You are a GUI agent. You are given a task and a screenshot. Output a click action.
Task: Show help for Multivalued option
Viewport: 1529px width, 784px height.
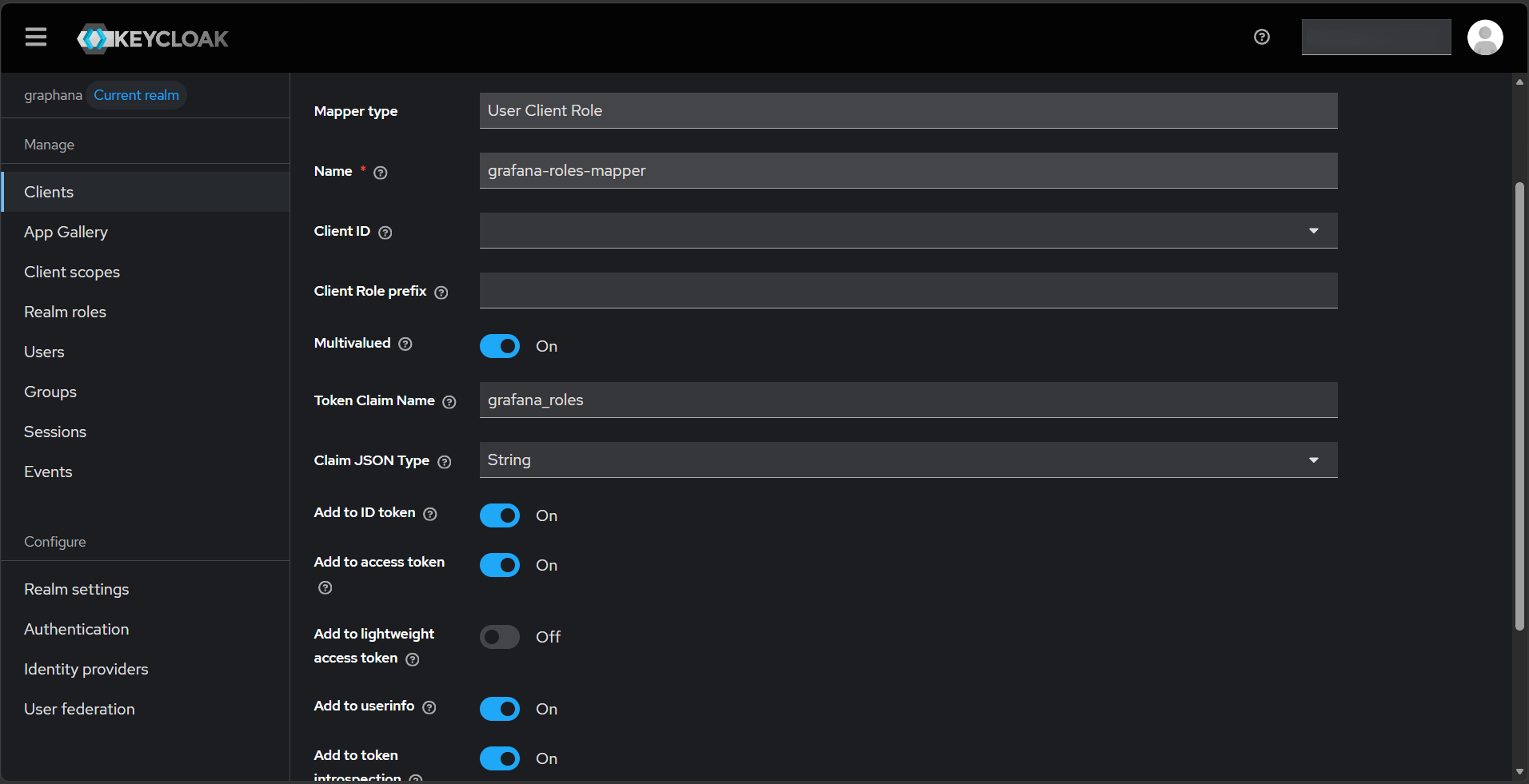[x=405, y=344]
